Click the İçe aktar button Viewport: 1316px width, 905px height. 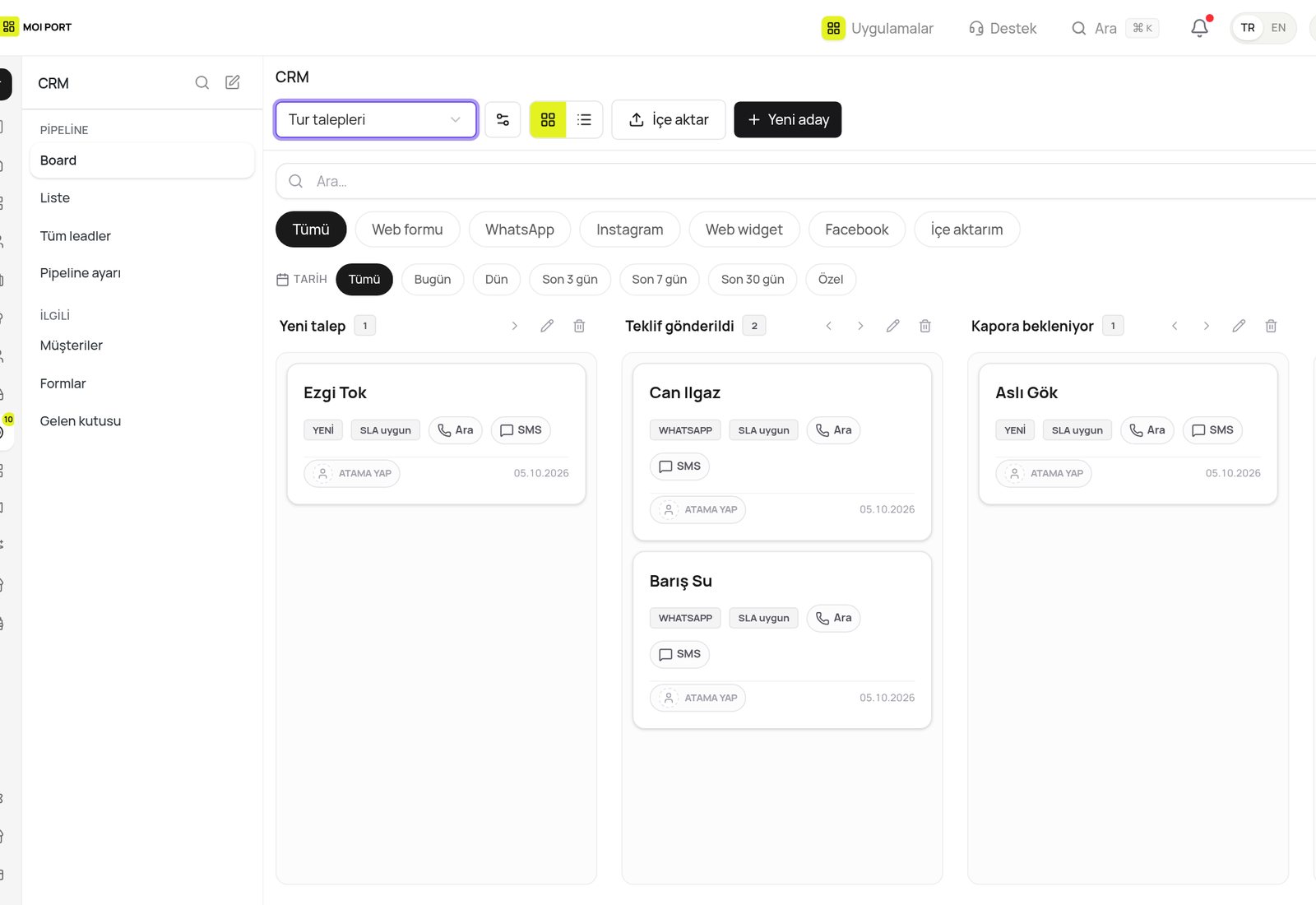pos(669,120)
